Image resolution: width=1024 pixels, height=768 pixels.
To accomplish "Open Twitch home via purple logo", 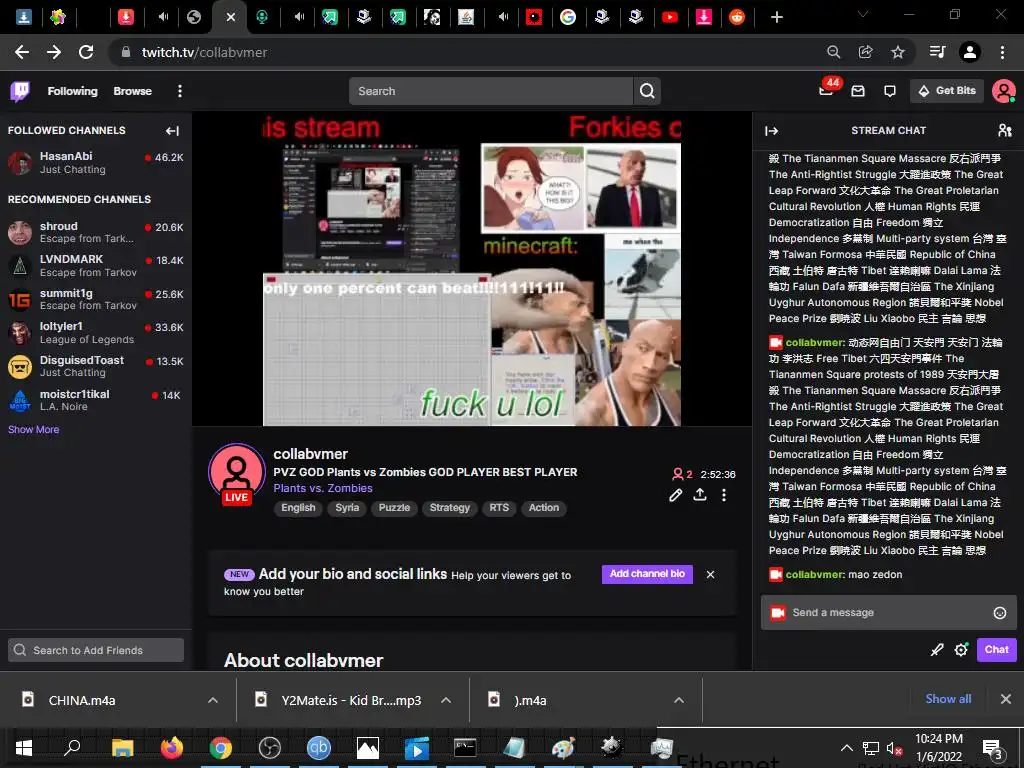I will pyautogui.click(x=20, y=91).
